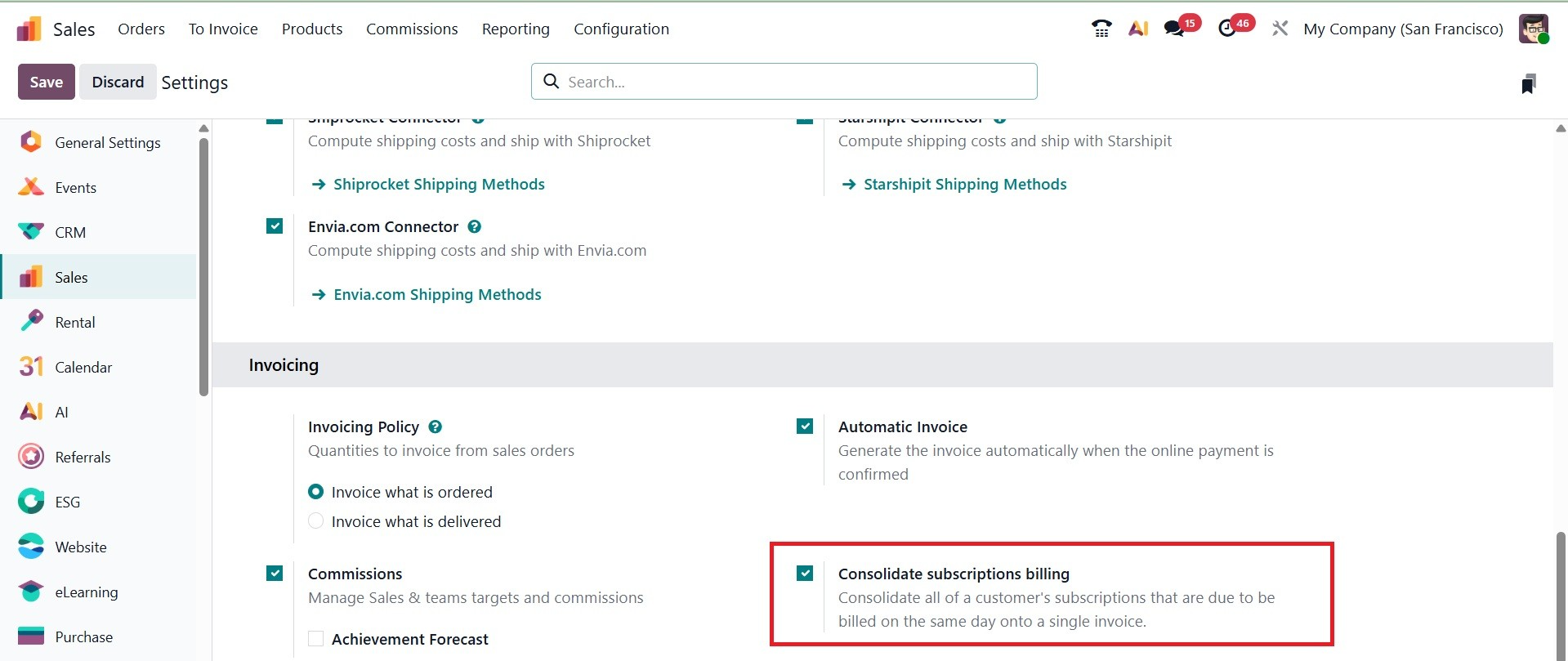Open the Reporting menu

point(516,29)
